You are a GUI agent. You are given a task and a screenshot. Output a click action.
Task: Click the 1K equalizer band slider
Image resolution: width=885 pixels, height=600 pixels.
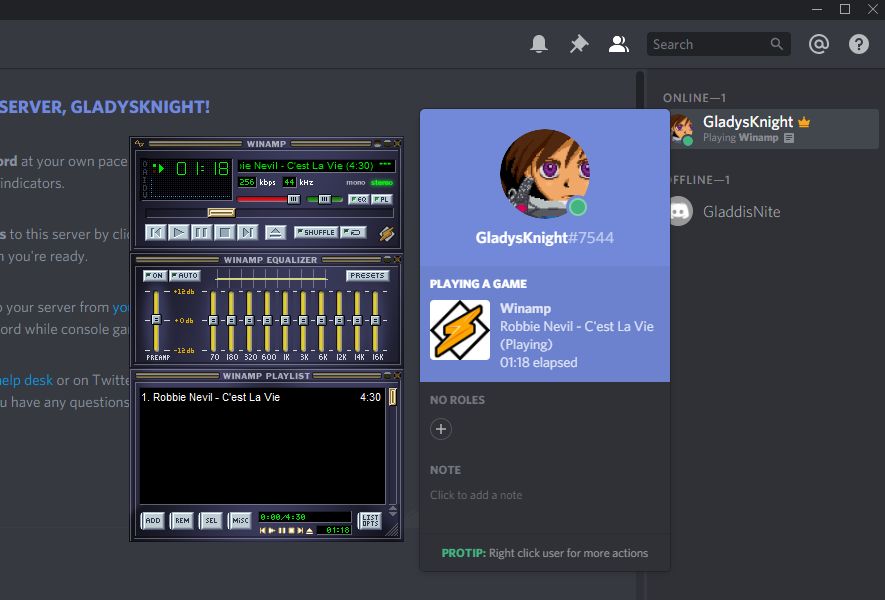(x=286, y=321)
